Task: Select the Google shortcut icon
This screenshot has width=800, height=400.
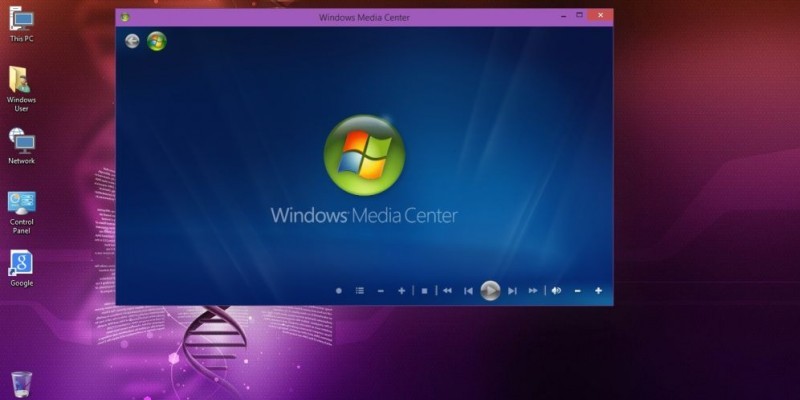Action: pyautogui.click(x=21, y=269)
